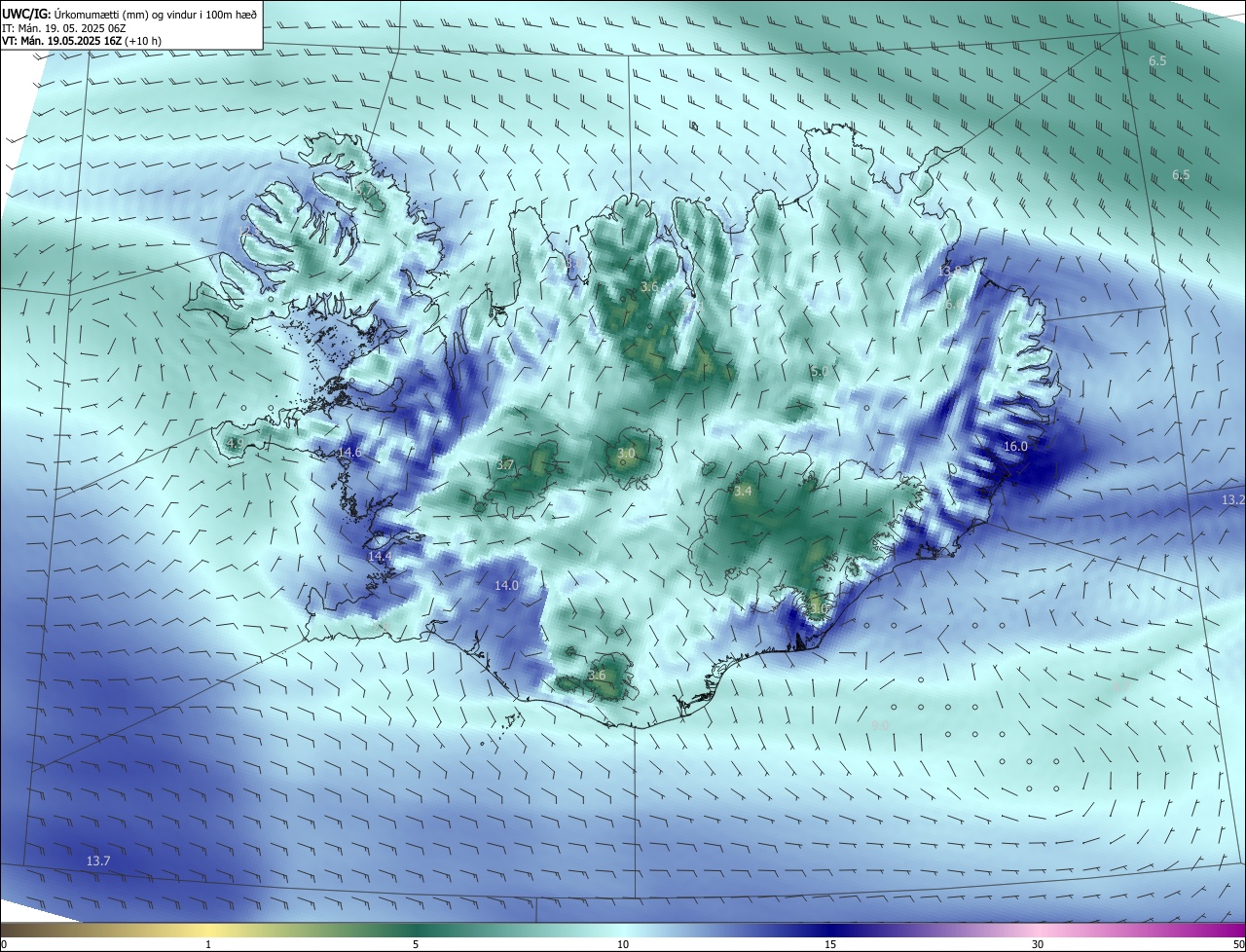Click the 'UWC/IG: Úrkomumætti (mm)' title text
The image size is (1246, 952).
tap(75, 15)
